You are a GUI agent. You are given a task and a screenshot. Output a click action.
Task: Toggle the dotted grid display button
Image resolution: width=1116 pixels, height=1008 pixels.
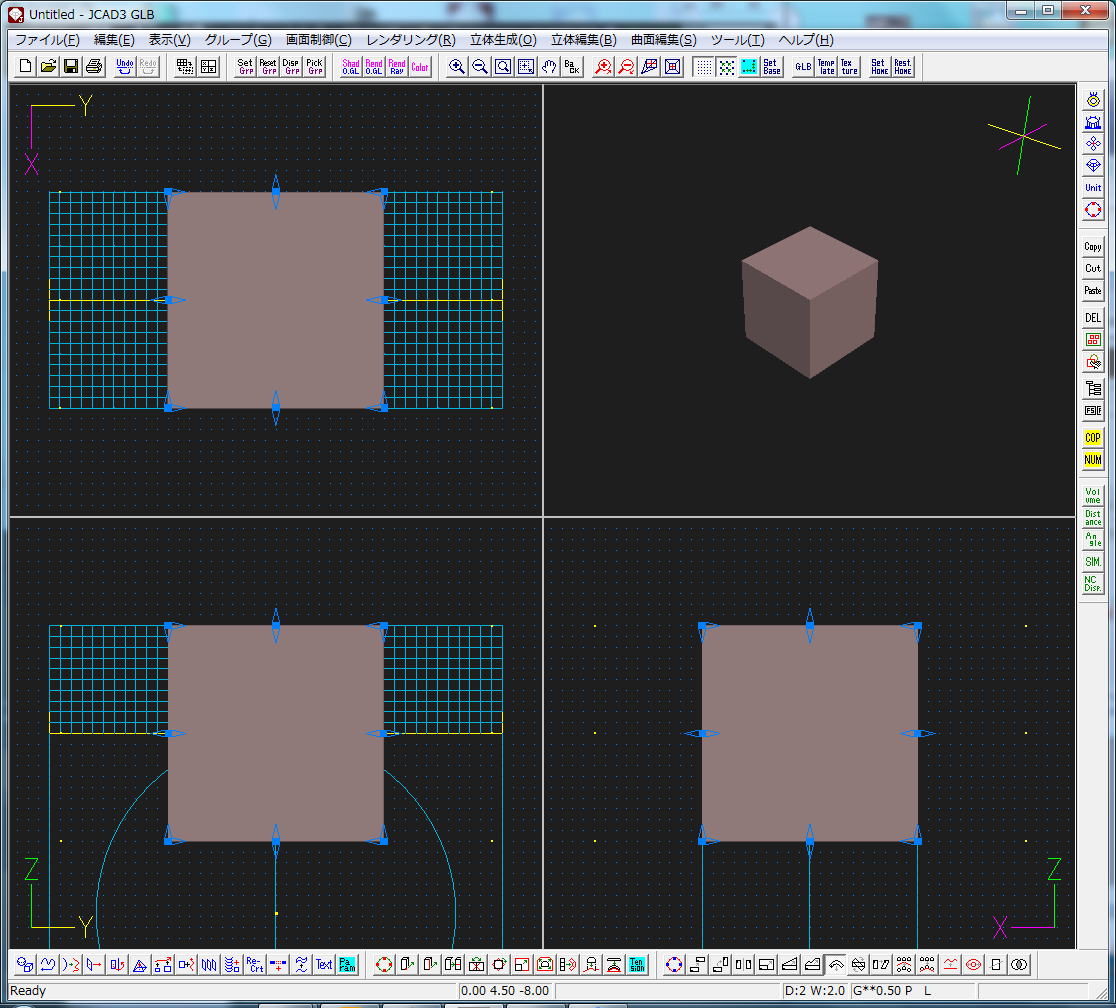coord(703,67)
